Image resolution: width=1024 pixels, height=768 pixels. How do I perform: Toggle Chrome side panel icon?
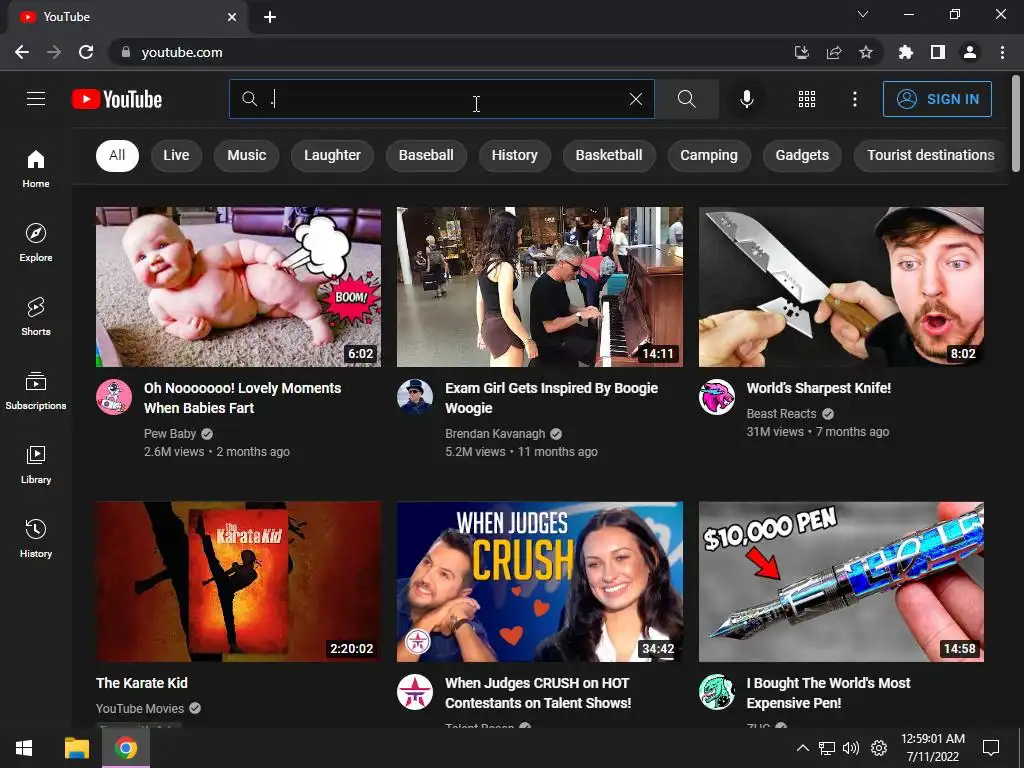937,52
